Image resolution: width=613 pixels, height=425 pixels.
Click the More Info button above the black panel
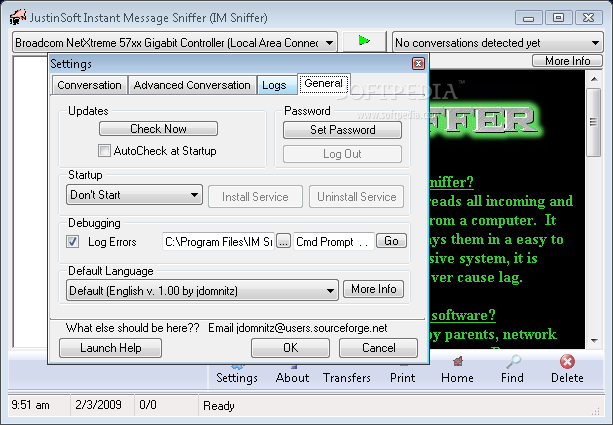point(567,61)
